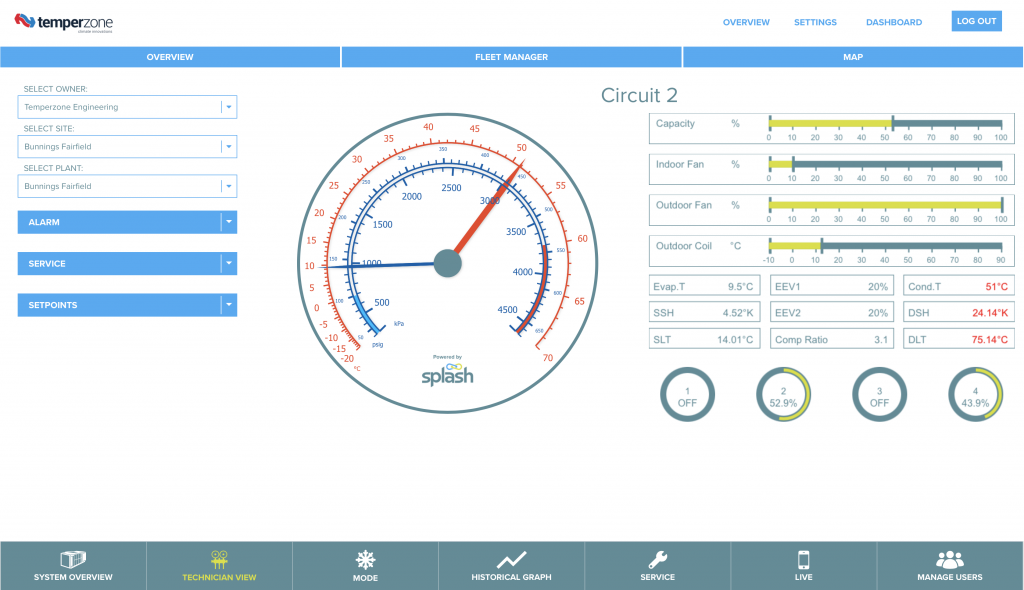Open the Dashboard link in header
Viewport: 1024px width, 590px height.
[x=894, y=22]
